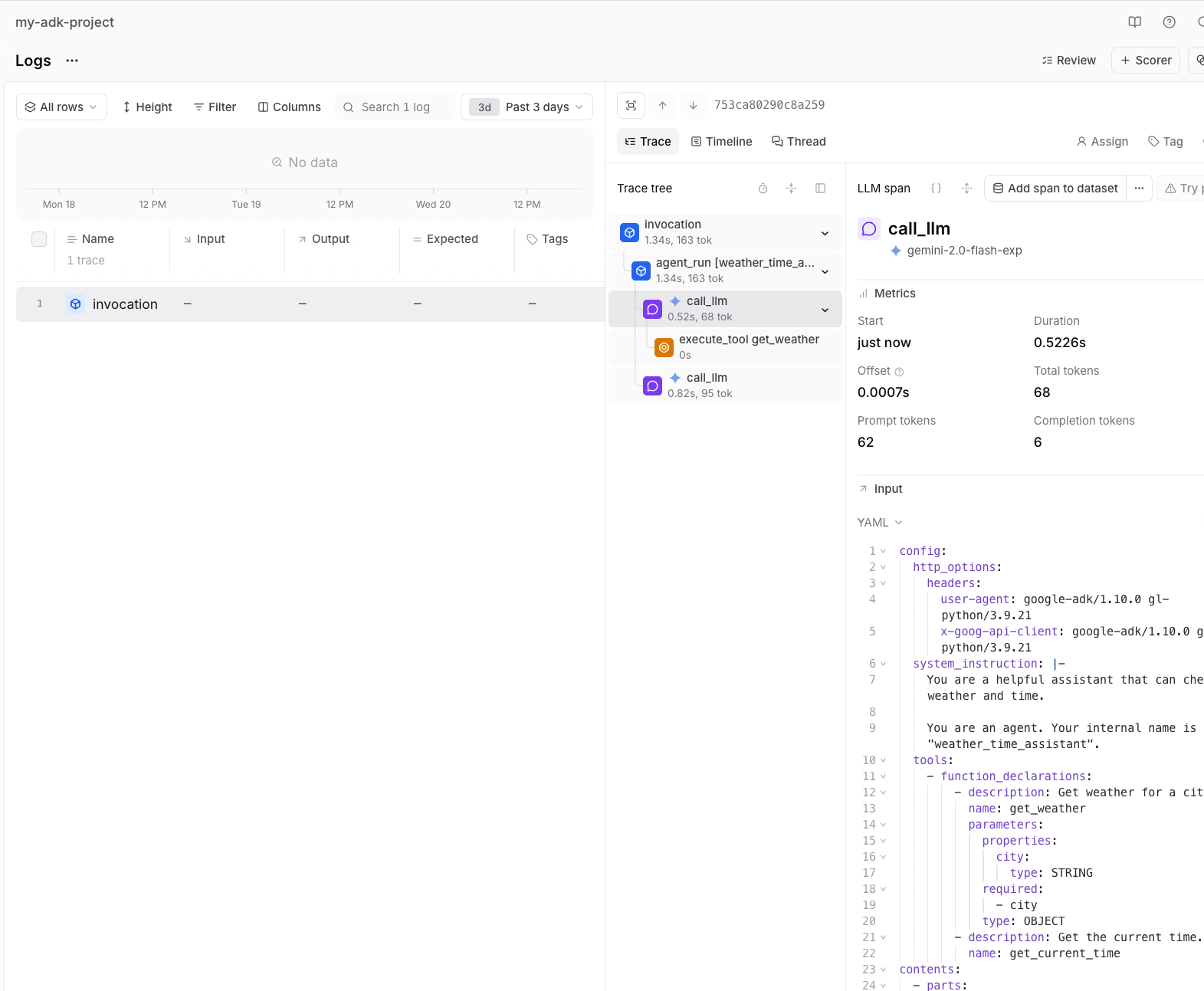Click LLM span expand-collapse icon
This screenshot has width=1204, height=991.
coord(966,189)
